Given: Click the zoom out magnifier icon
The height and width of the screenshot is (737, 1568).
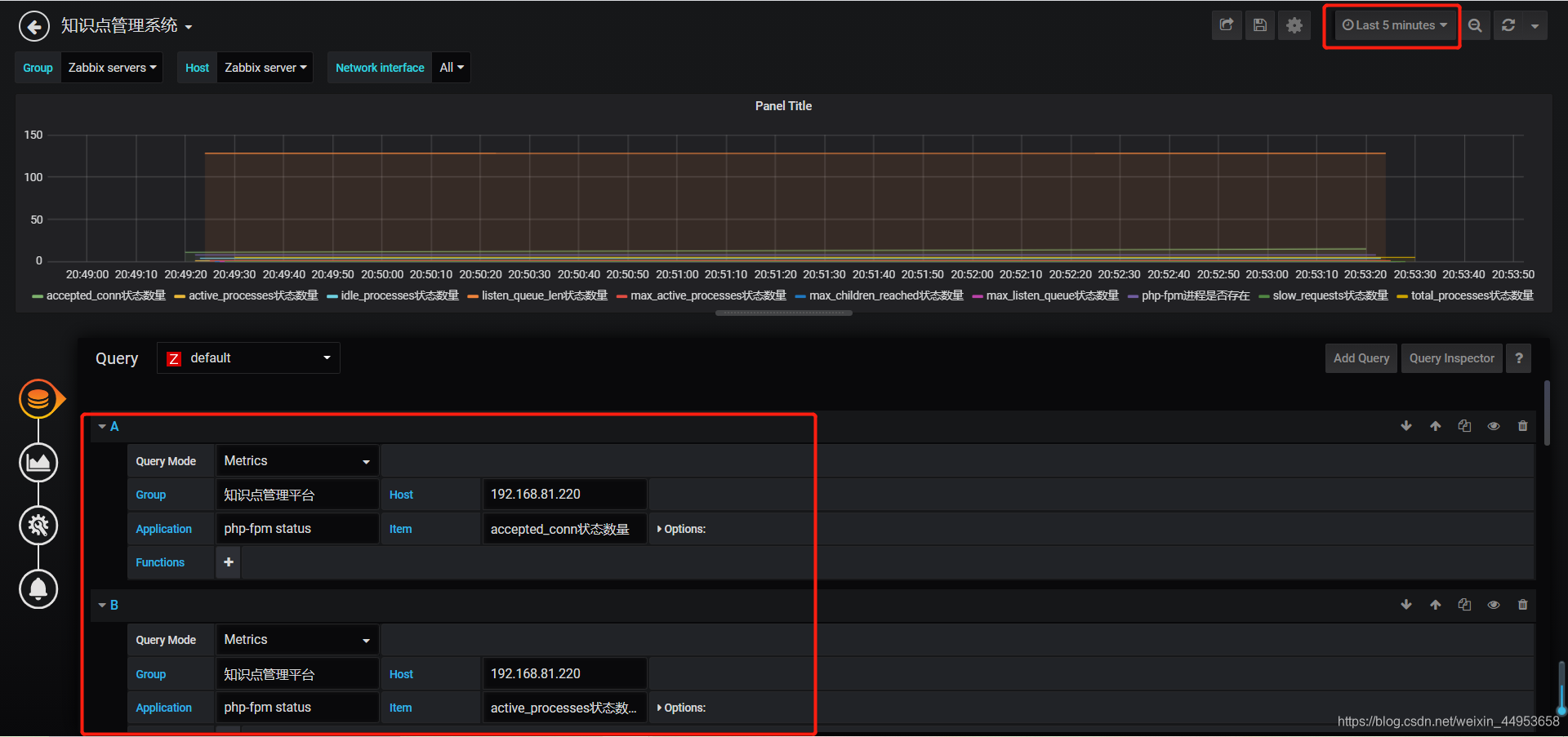Looking at the screenshot, I should [x=1475, y=25].
